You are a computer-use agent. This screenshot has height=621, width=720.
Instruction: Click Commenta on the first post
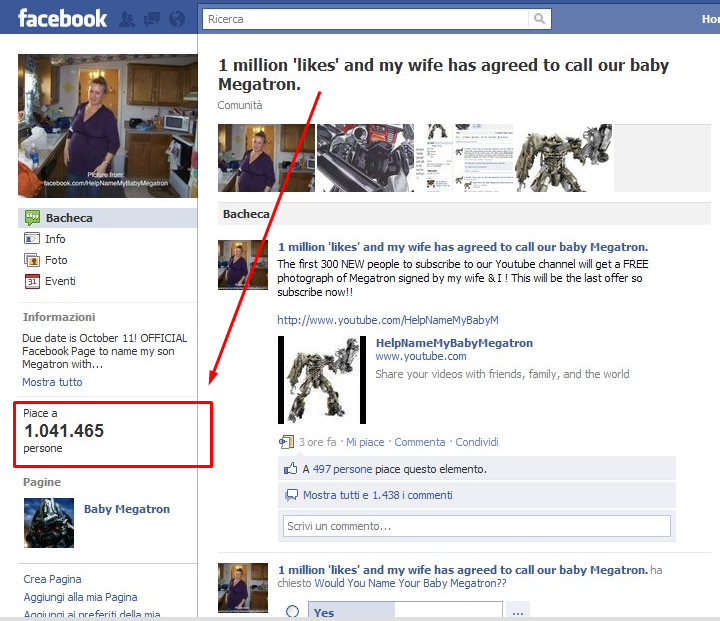420,442
